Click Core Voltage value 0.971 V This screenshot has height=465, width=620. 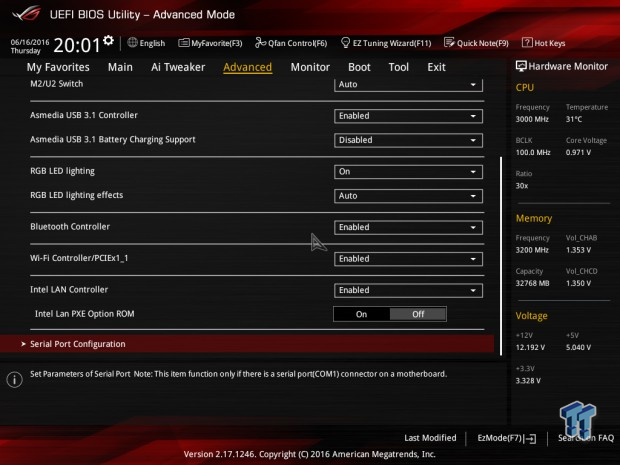pos(578,152)
